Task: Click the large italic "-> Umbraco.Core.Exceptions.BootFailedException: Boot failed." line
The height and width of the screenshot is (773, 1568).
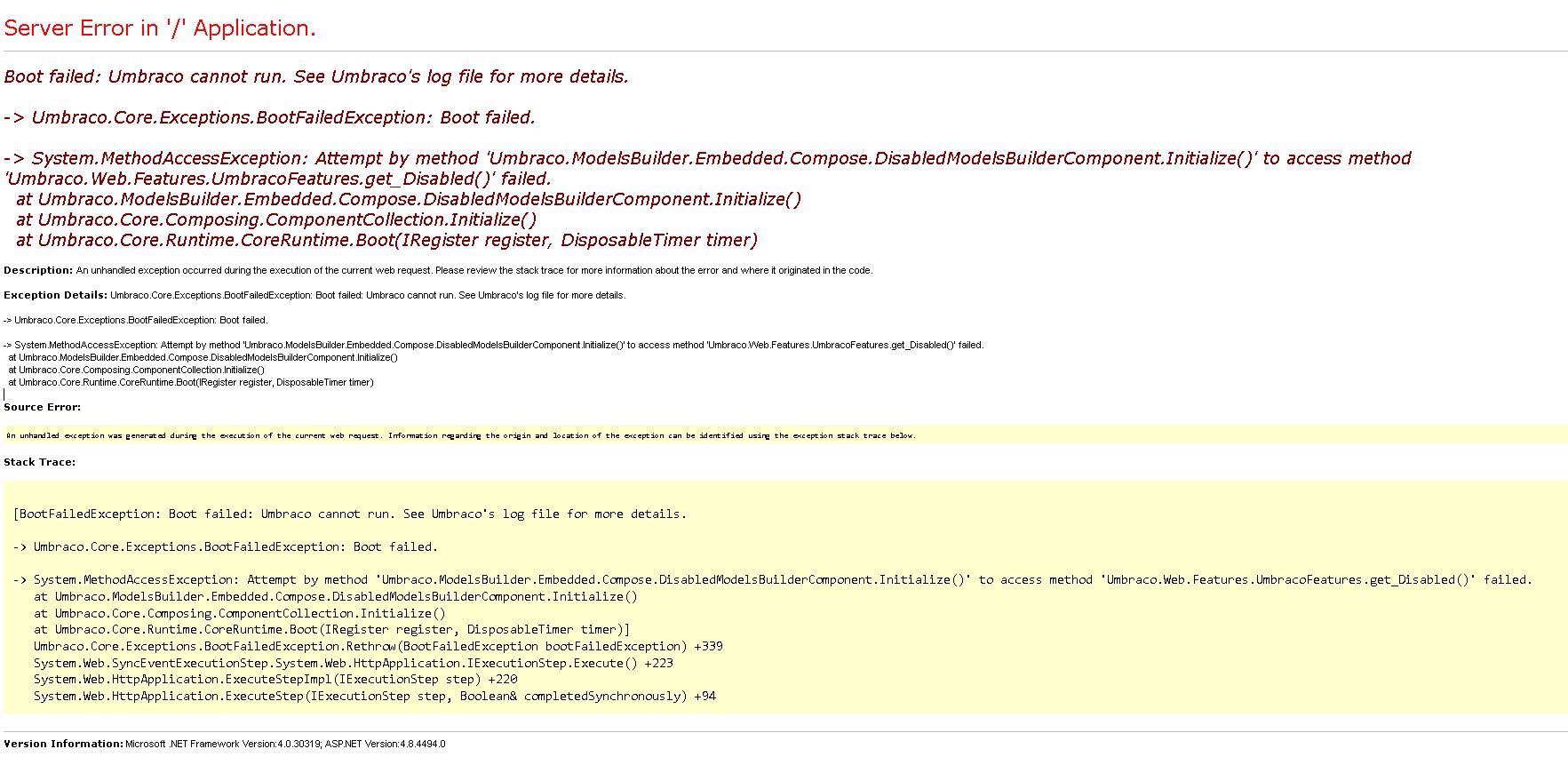Action: click(270, 117)
